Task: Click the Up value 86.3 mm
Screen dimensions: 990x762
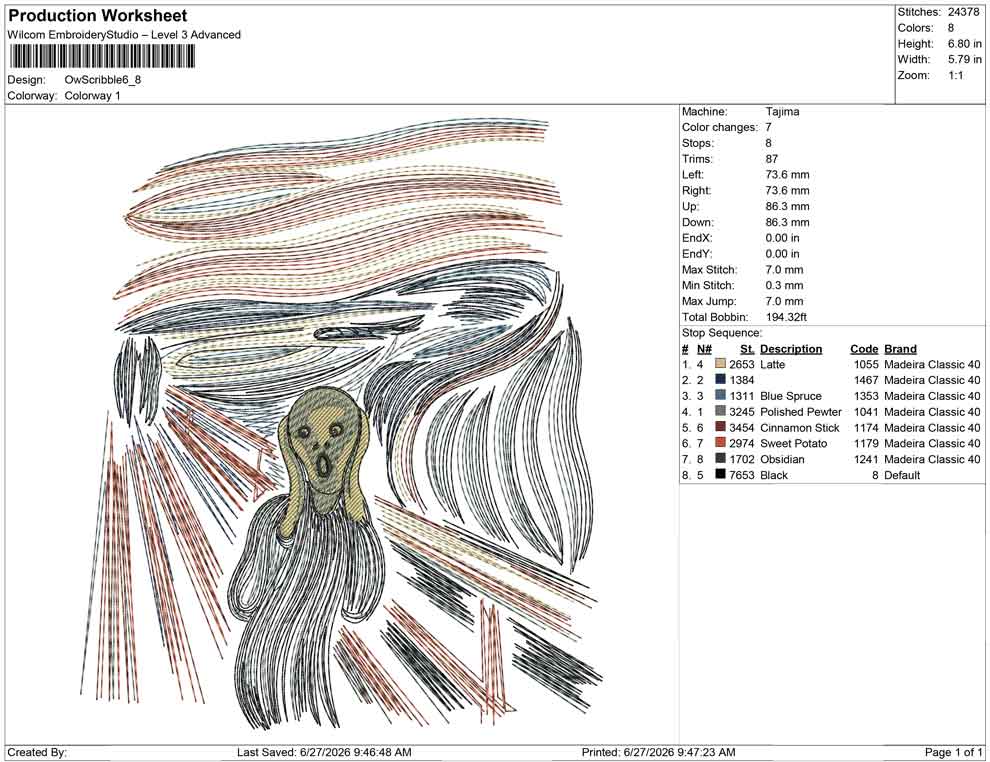Action: (x=787, y=206)
